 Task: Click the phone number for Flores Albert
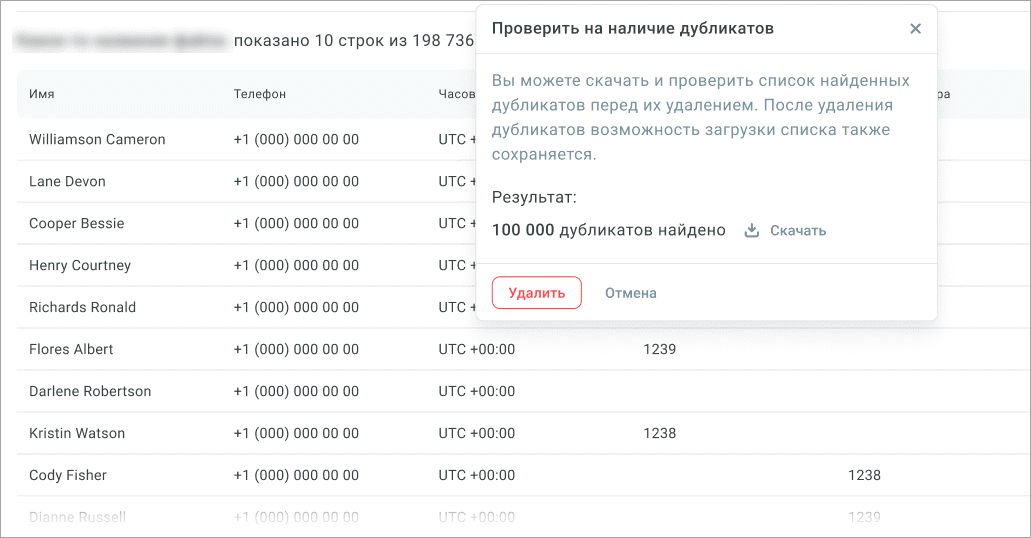pyautogui.click(x=296, y=349)
